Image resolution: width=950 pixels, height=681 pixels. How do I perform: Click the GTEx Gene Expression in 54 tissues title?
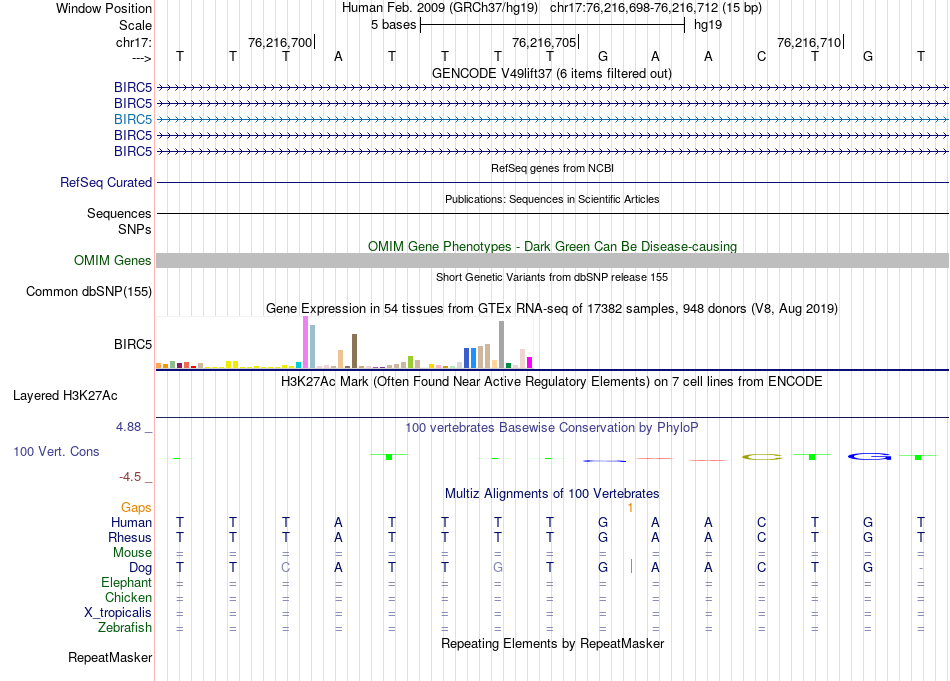[x=552, y=308]
